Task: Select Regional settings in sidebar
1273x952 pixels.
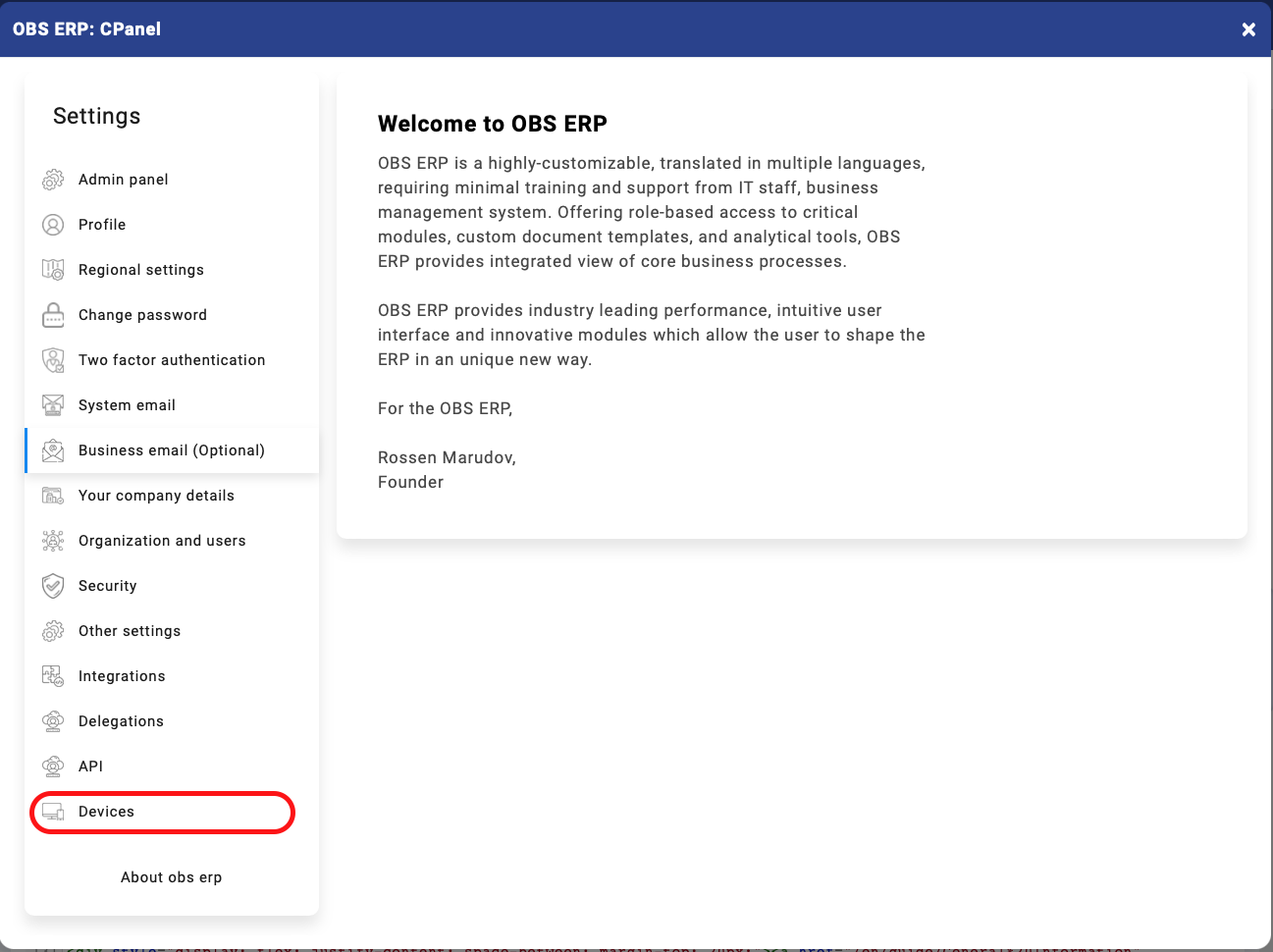Action: [x=172, y=270]
